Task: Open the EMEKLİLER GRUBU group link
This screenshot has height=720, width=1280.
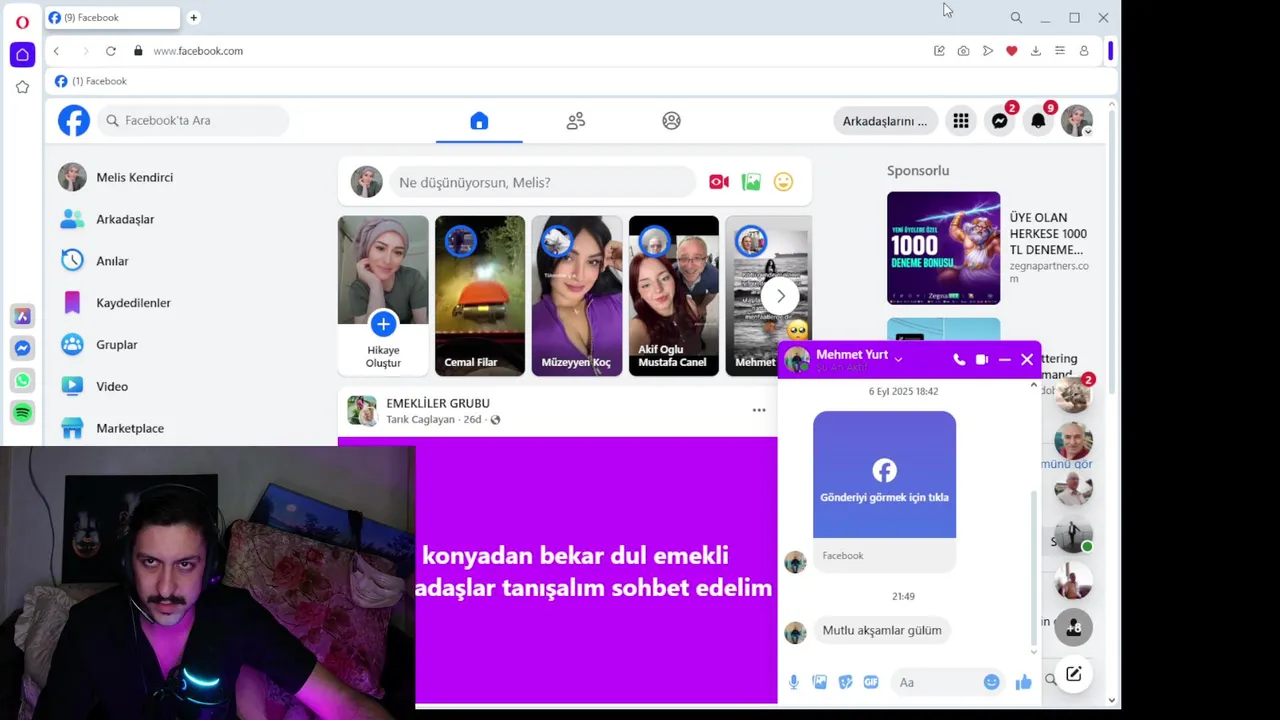Action: click(438, 403)
